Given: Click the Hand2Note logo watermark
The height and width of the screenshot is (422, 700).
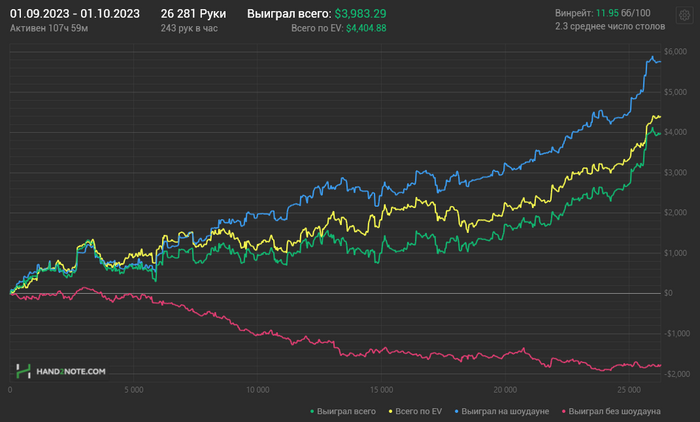Looking at the screenshot, I should [23, 371].
